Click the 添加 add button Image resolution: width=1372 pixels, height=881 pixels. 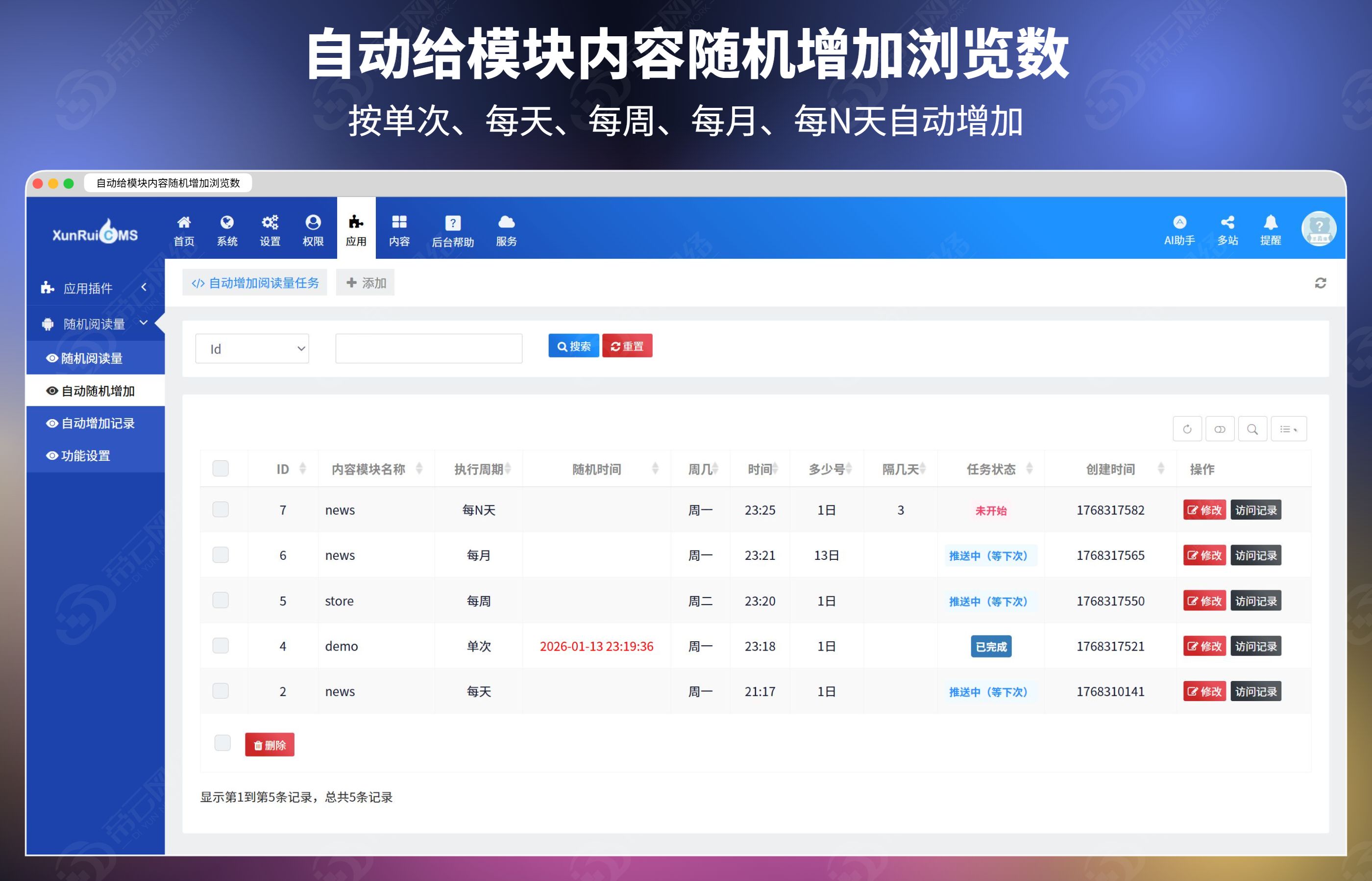[x=365, y=282]
